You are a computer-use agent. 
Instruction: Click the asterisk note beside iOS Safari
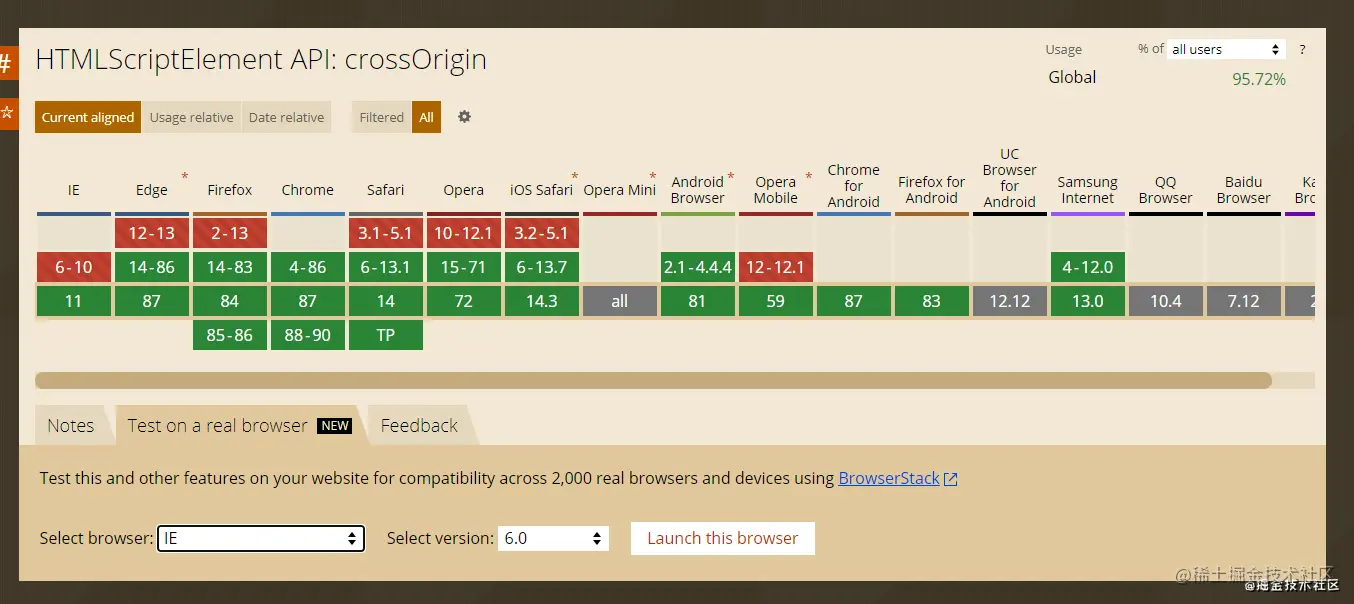[x=575, y=177]
